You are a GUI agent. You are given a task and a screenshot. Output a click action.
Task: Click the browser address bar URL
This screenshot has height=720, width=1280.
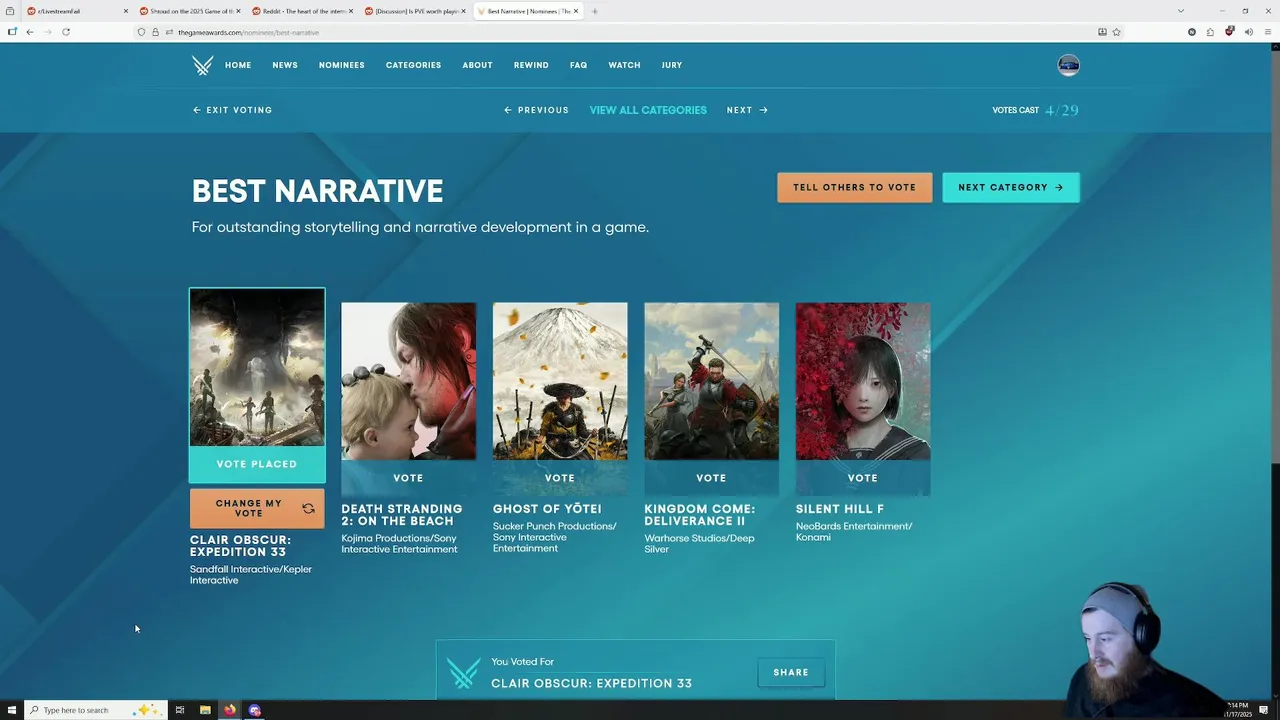tap(248, 32)
